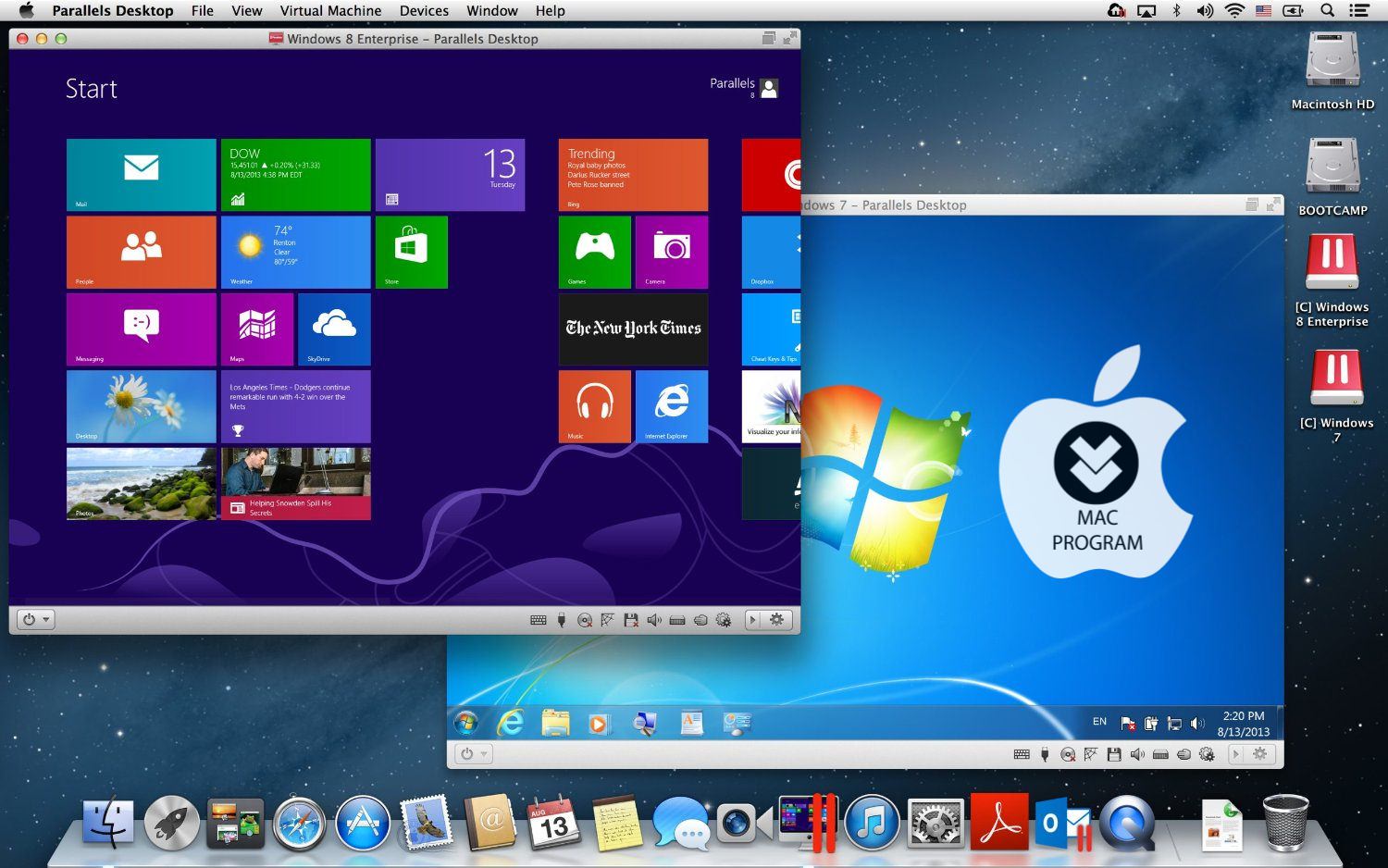
Task: Click the Windows 7 Start orb
Action: pyautogui.click(x=465, y=723)
